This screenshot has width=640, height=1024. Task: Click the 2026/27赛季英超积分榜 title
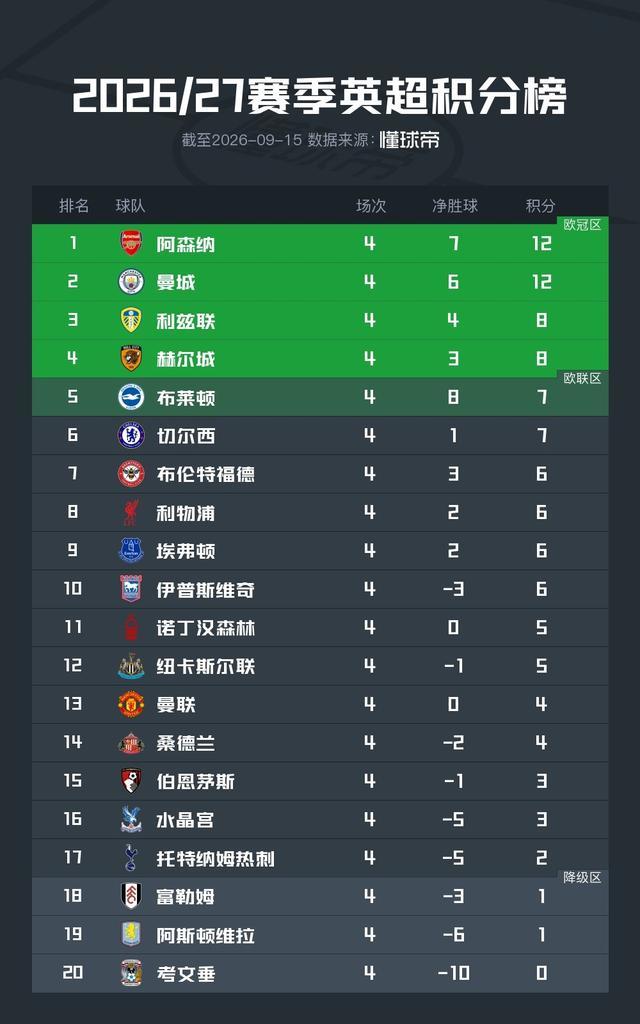point(319,97)
